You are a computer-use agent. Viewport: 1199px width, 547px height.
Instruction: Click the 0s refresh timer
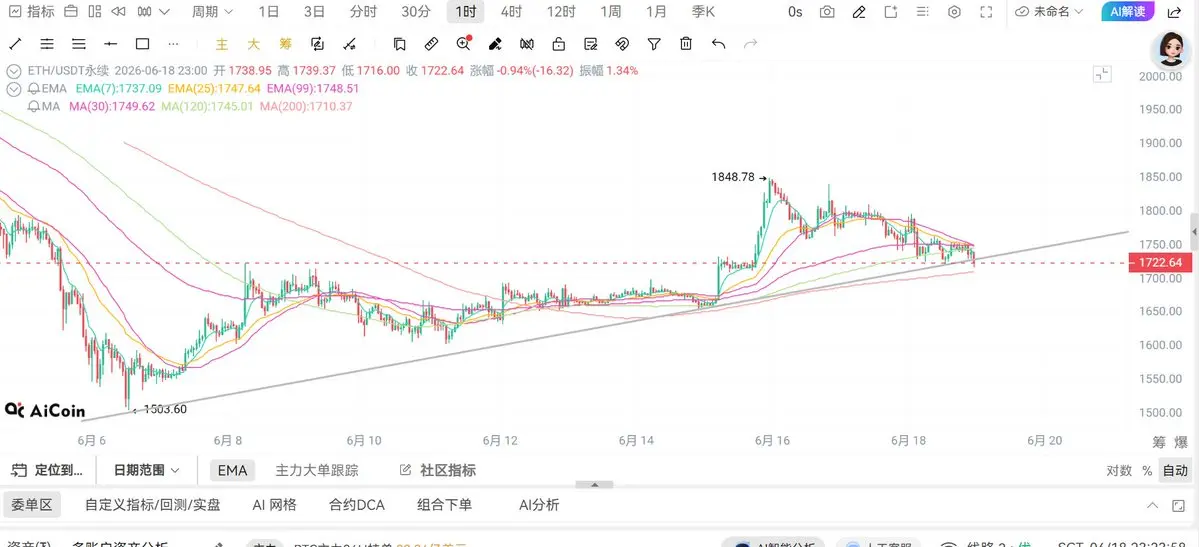point(795,11)
